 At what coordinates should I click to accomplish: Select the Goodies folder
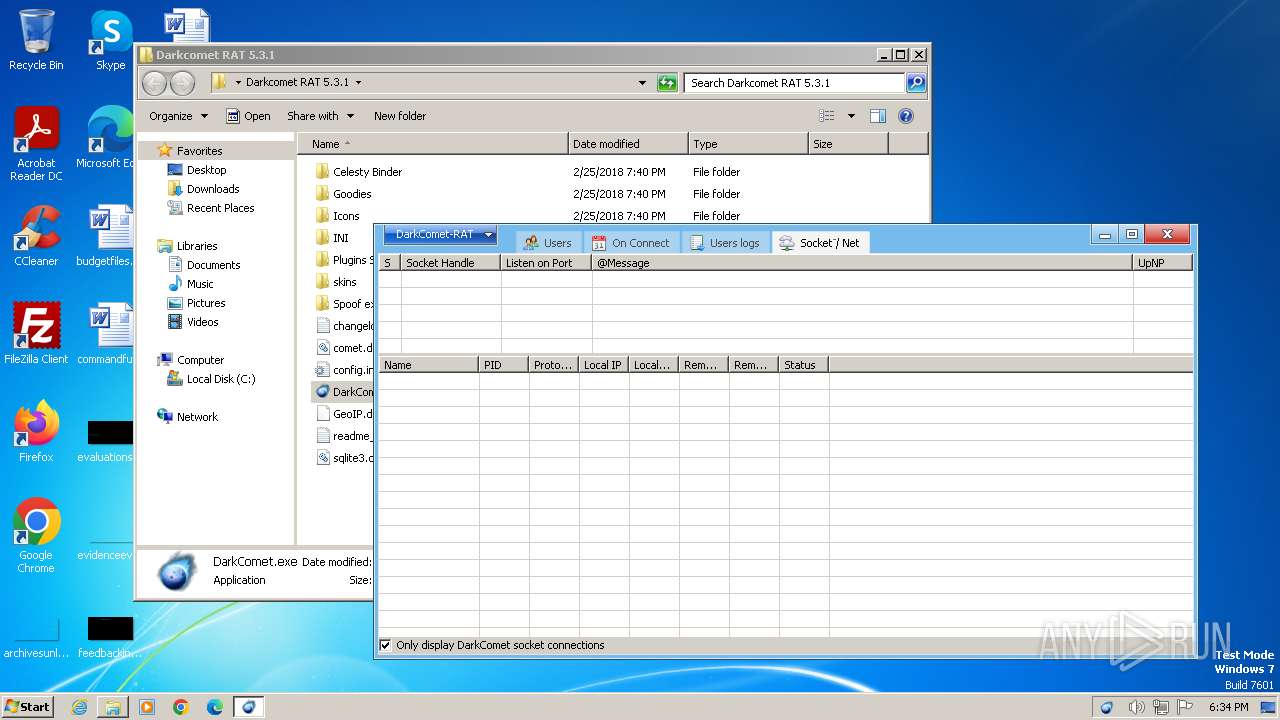(x=352, y=194)
